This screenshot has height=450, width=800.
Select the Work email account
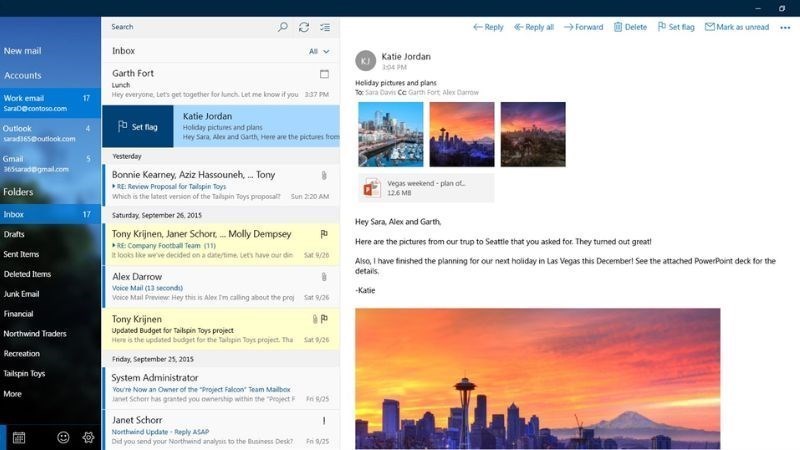(51, 103)
